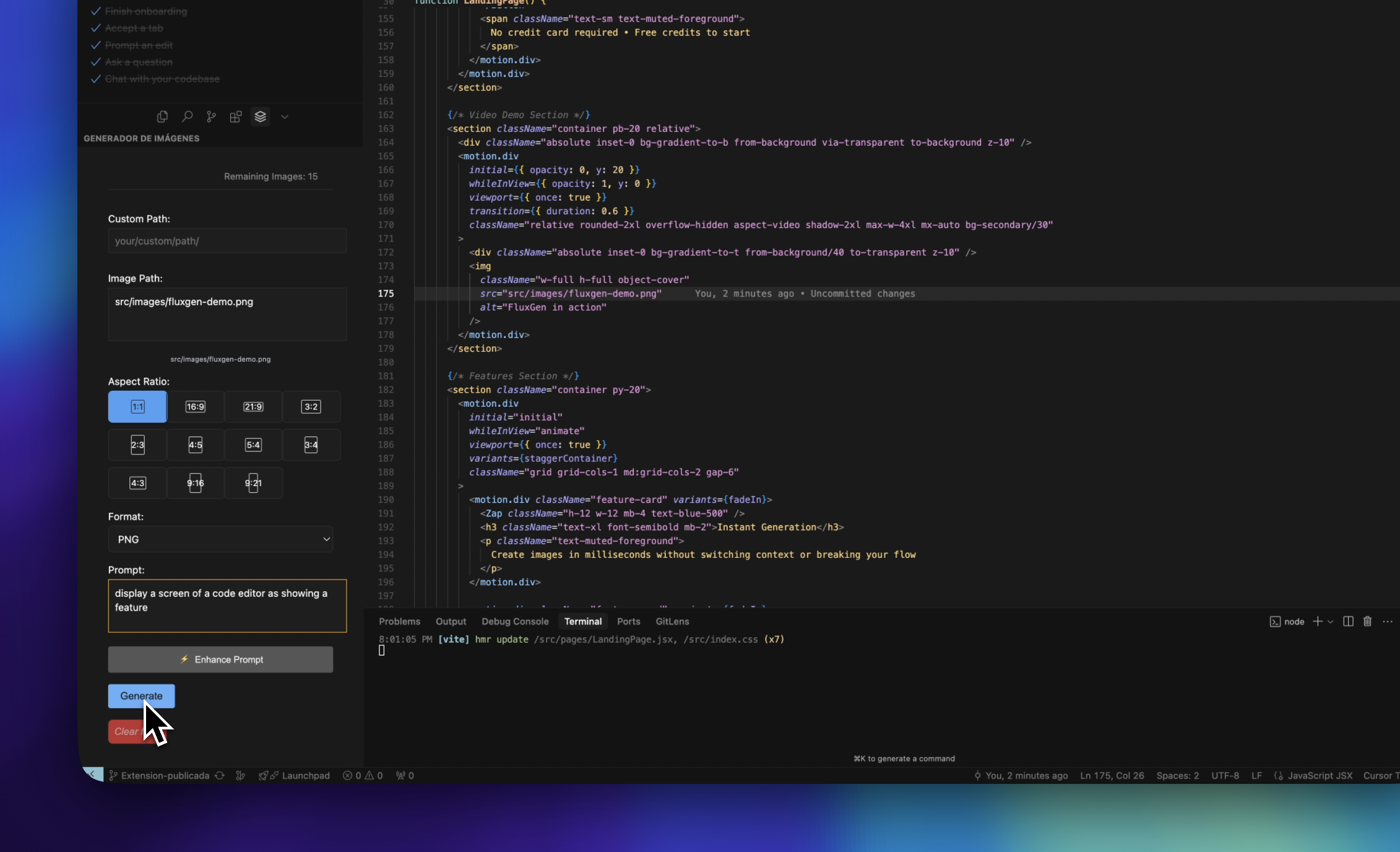Click inside the Custom Path input field
This screenshot has width=1400, height=852.
point(227,241)
